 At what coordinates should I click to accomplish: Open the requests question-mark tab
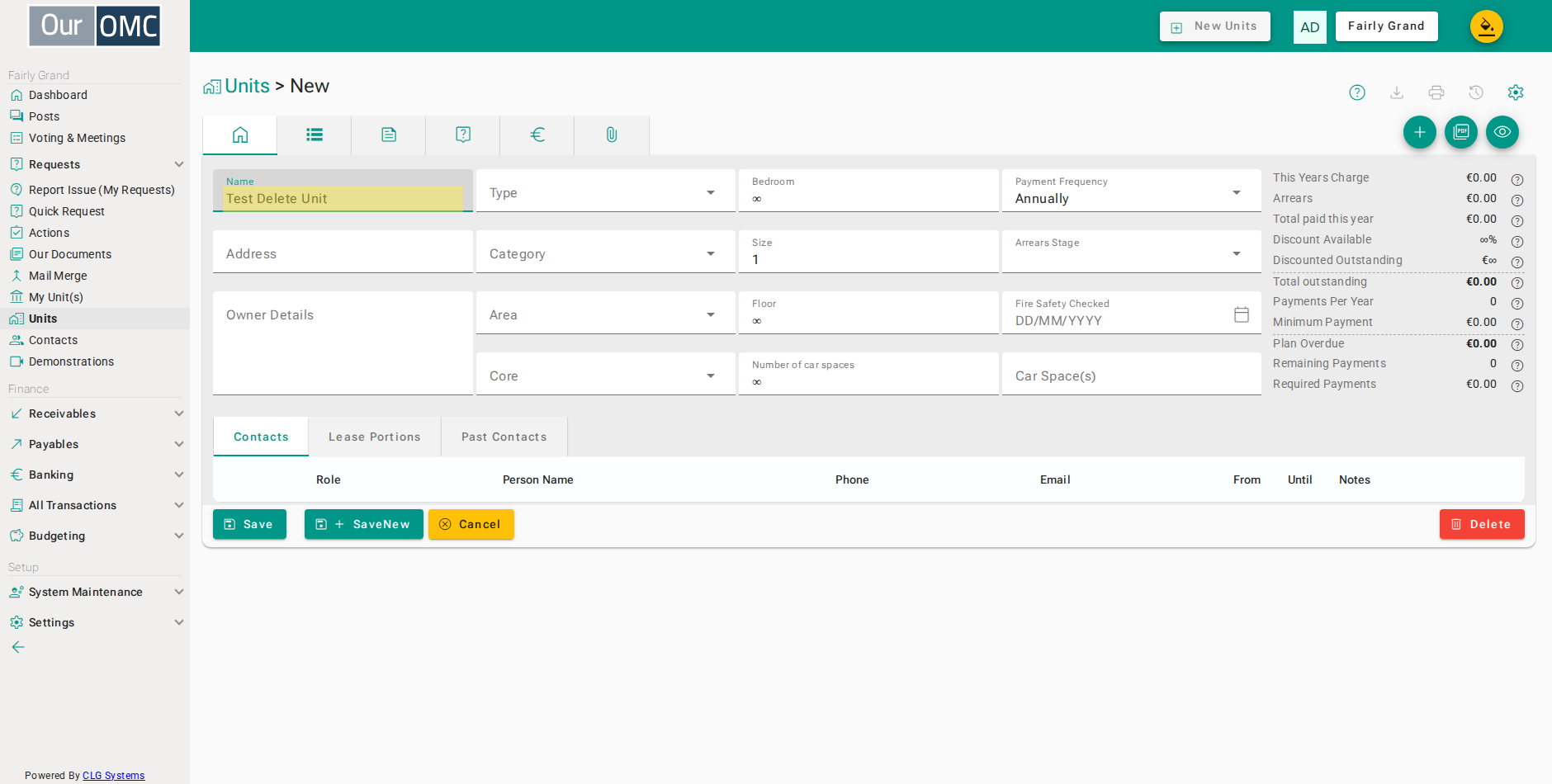tap(463, 135)
